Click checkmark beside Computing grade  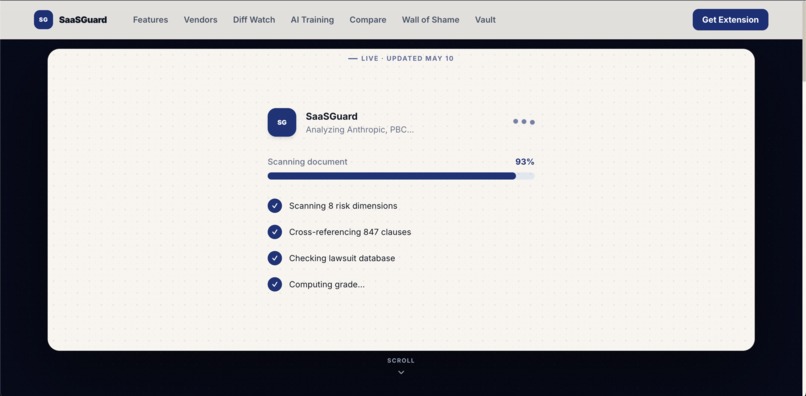[274, 284]
